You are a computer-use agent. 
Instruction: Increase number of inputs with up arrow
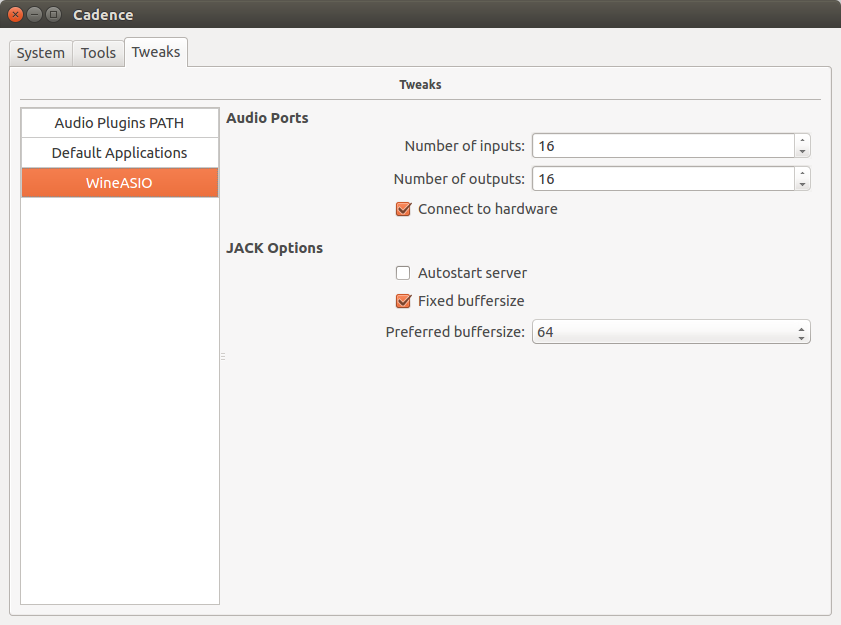802,140
